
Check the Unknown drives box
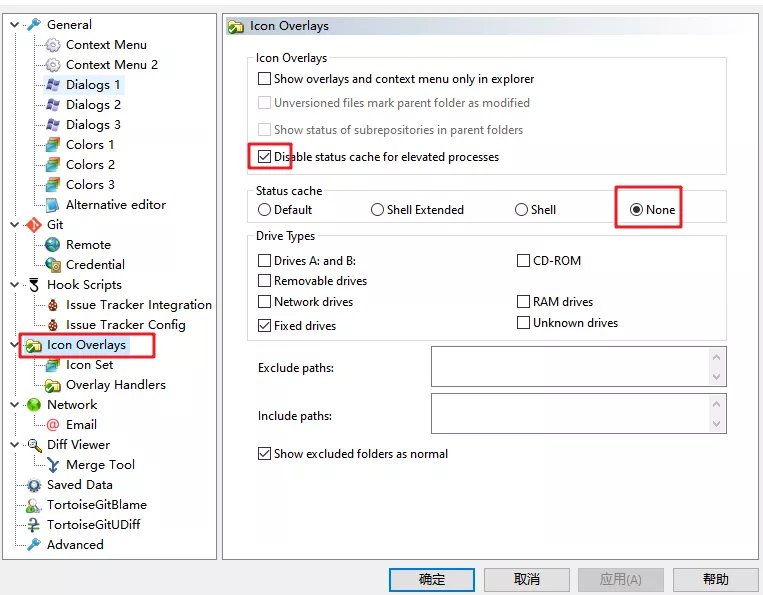tap(523, 323)
